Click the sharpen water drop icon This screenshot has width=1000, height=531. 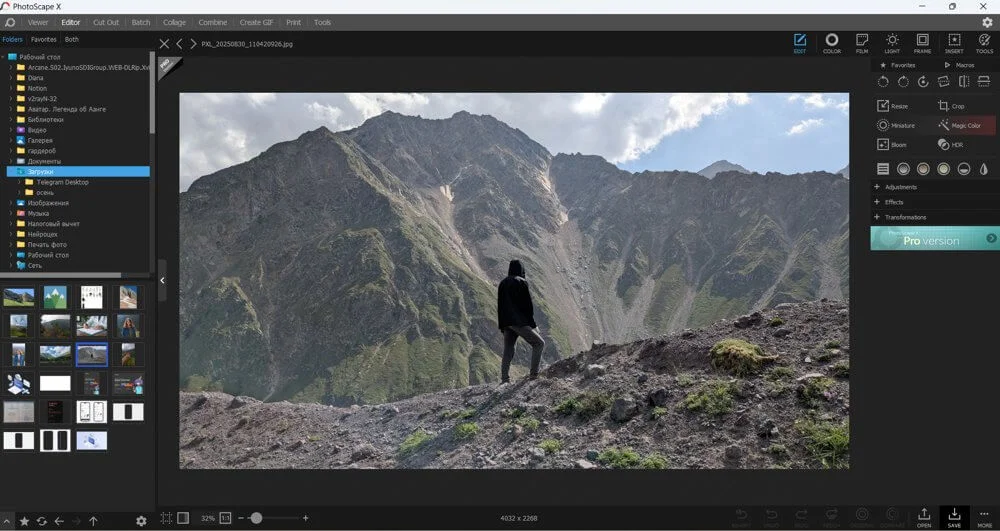coord(984,169)
